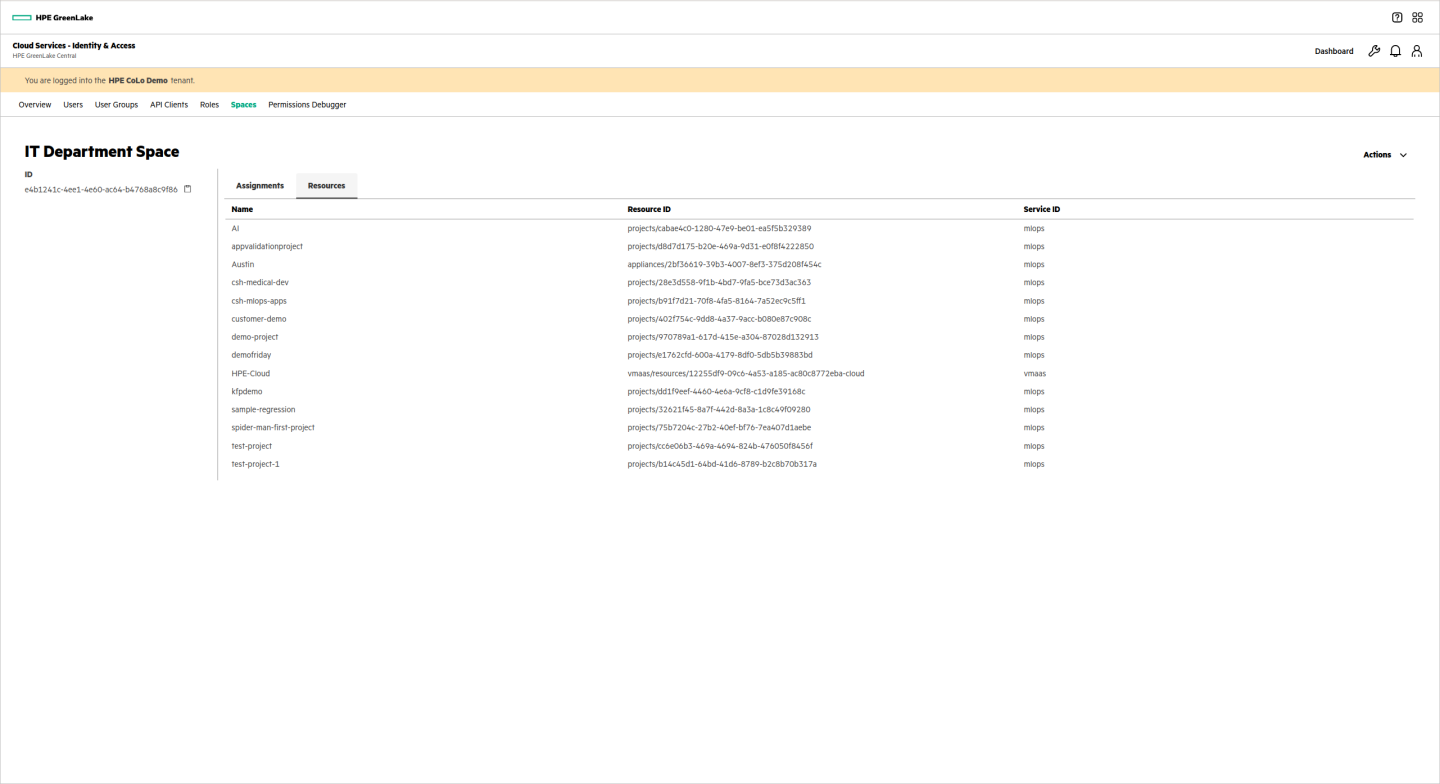Click the mlops service ID for Austin
Image resolution: width=1440 pixels, height=784 pixels.
click(x=1034, y=265)
